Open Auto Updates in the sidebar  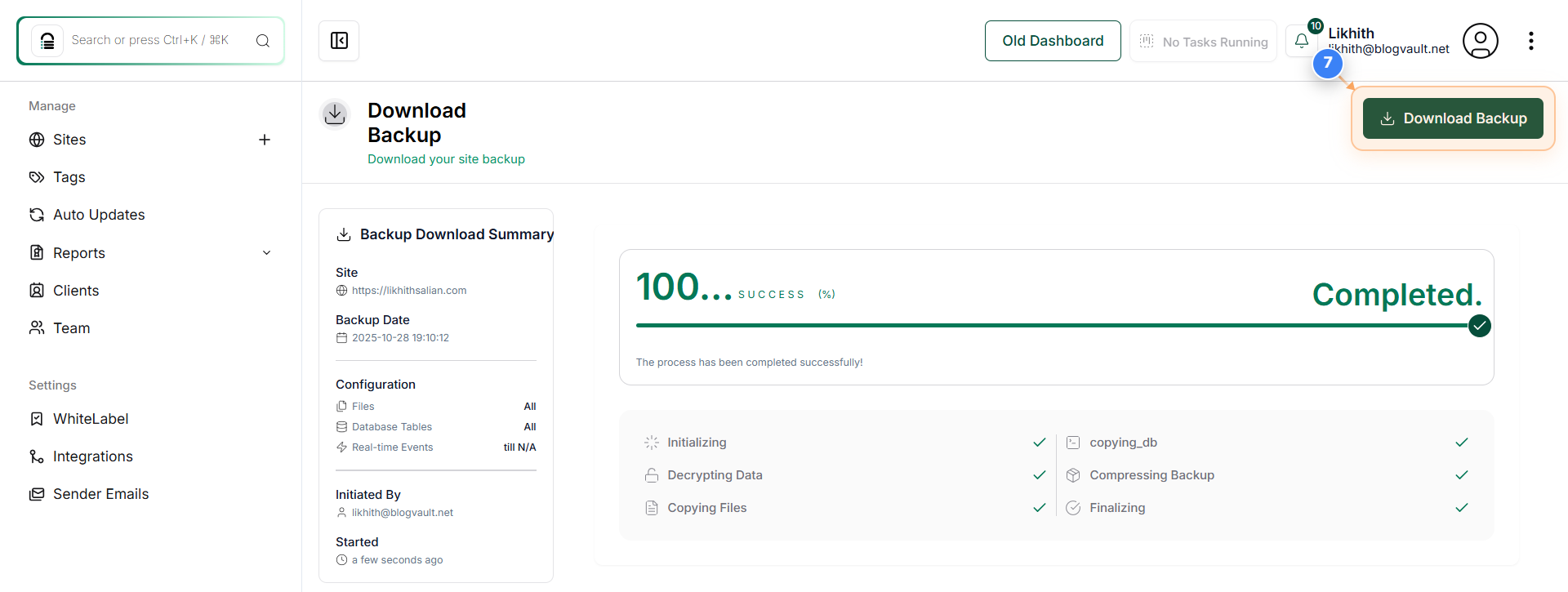click(x=99, y=215)
